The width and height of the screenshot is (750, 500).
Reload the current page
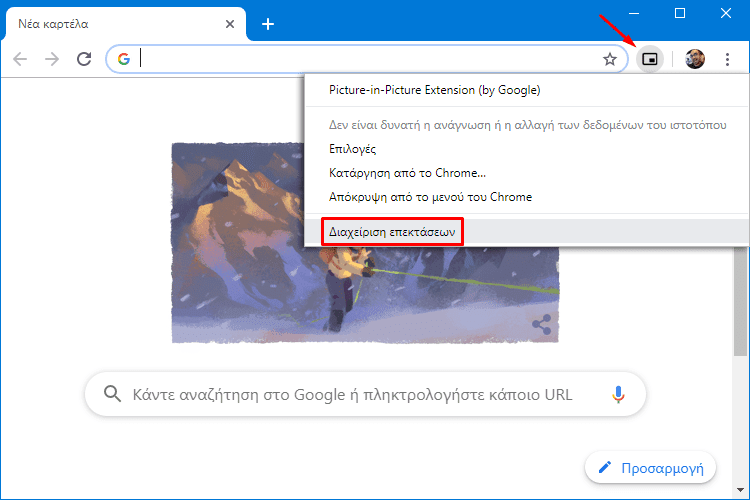84,59
